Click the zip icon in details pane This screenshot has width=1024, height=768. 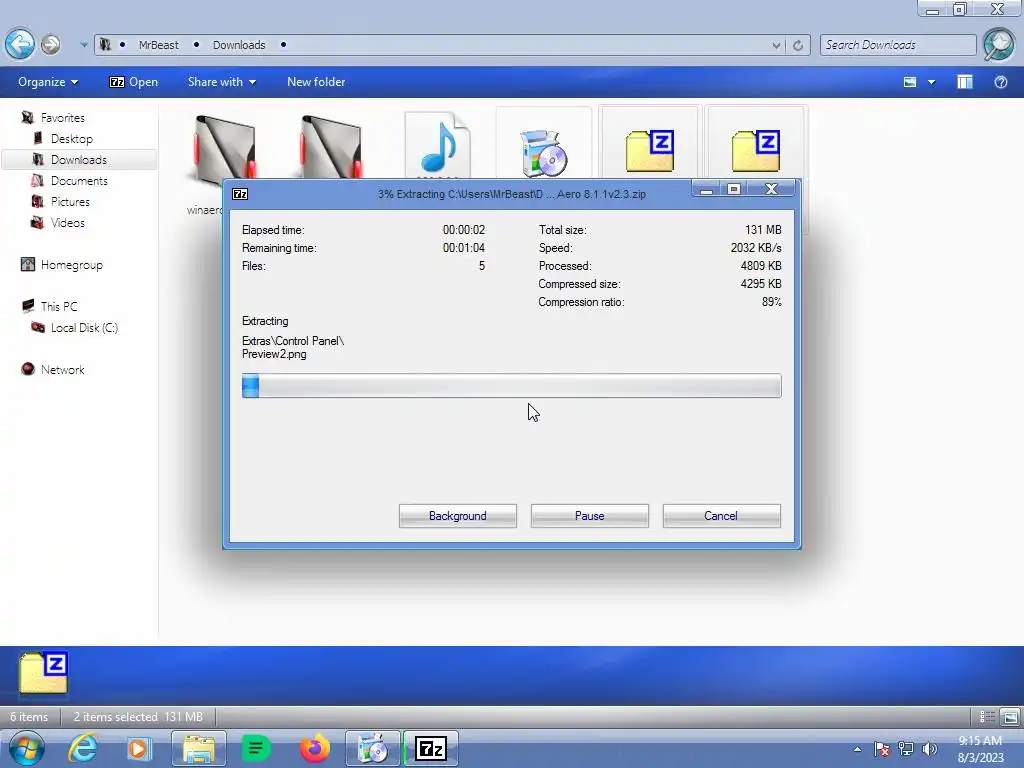tap(43, 672)
